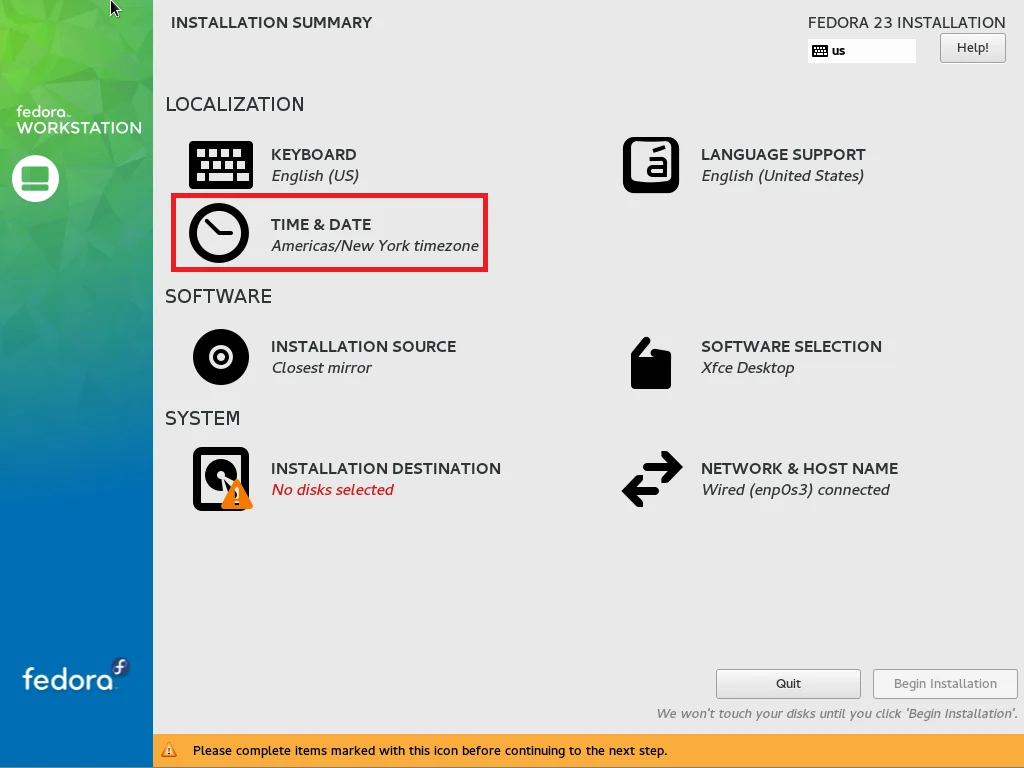This screenshot has width=1024, height=768.
Task: Click 'Please complete items marked' warning message
Action: coord(430,751)
